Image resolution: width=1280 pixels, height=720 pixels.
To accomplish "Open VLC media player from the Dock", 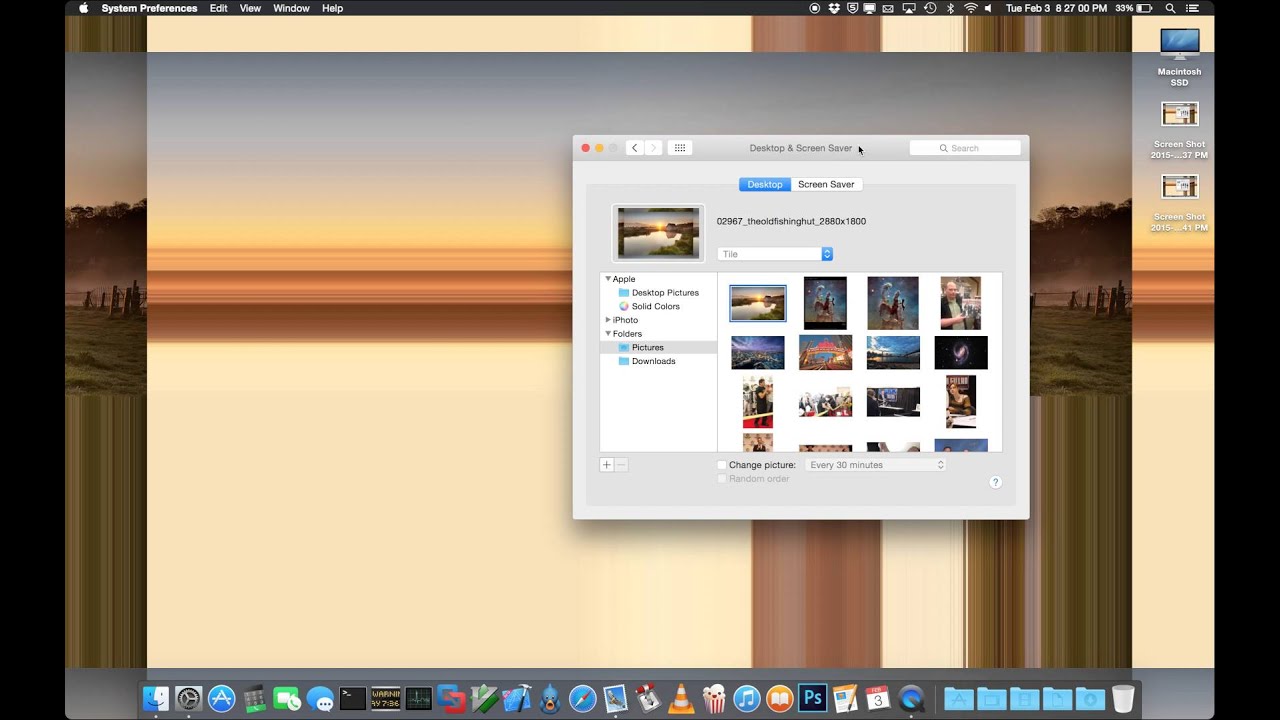I will (x=680, y=697).
